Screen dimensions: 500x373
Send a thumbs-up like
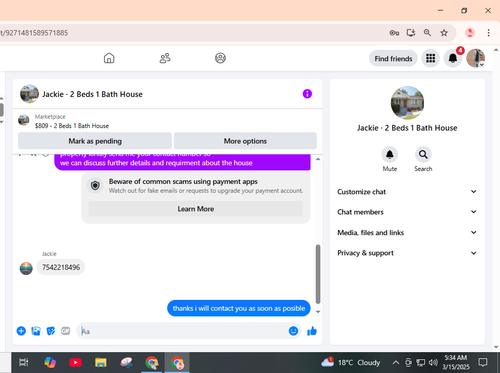tap(312, 331)
